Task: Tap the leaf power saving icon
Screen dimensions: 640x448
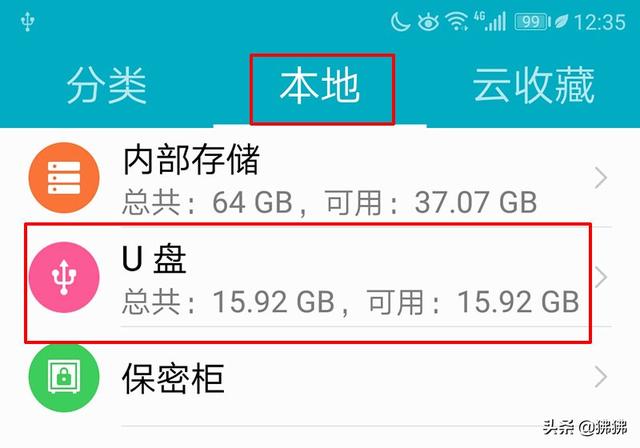Action: [561, 21]
